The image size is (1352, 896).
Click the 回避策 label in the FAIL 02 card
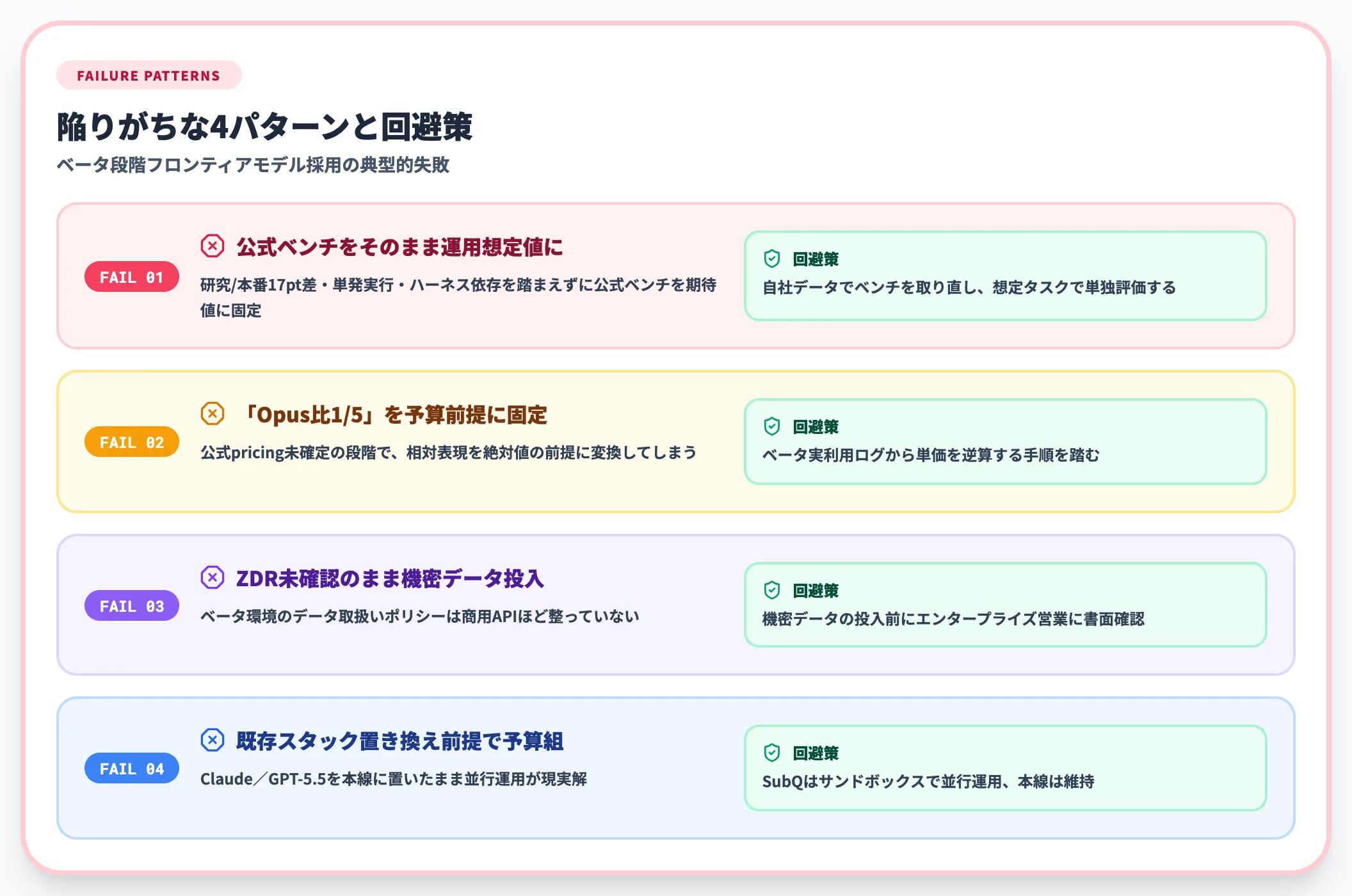(x=816, y=426)
